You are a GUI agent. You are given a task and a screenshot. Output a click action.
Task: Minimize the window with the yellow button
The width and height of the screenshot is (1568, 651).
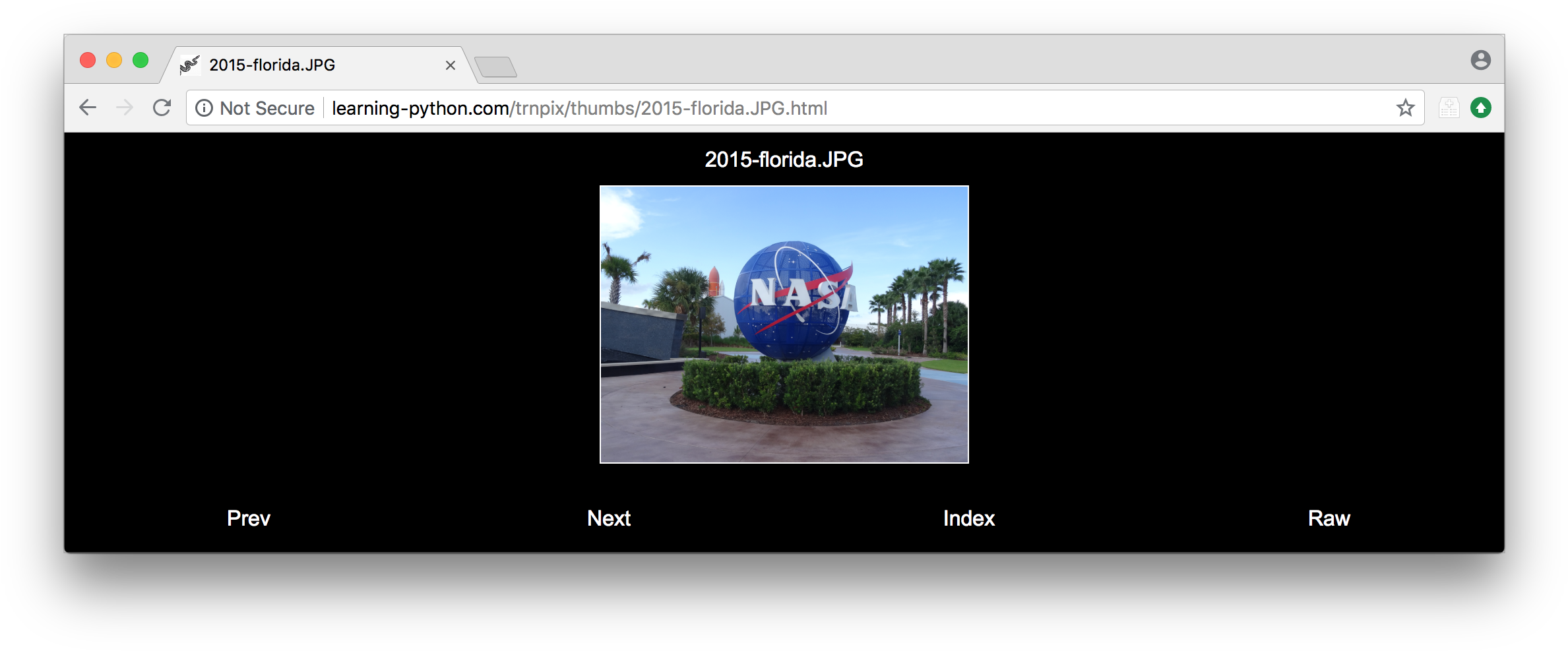pos(114,60)
